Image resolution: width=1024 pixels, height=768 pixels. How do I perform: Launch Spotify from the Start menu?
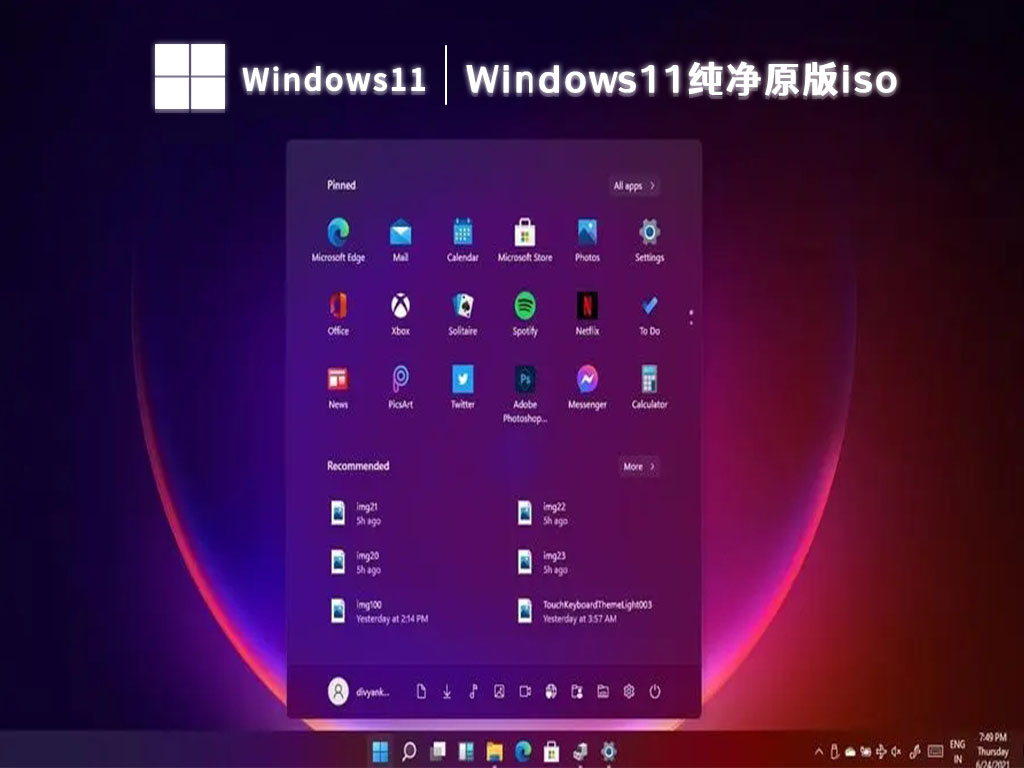point(525,305)
